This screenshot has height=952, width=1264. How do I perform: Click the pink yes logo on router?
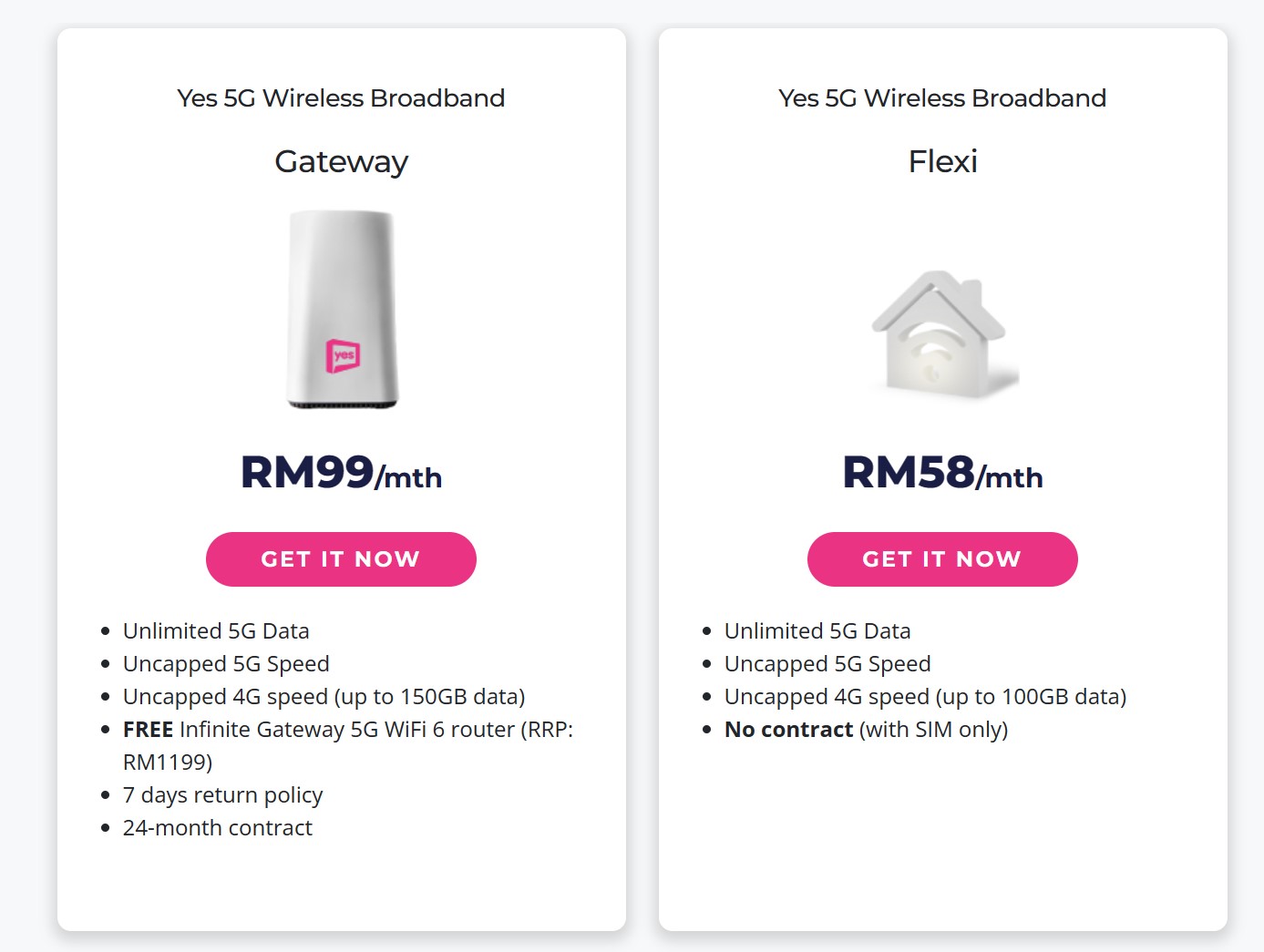344,355
